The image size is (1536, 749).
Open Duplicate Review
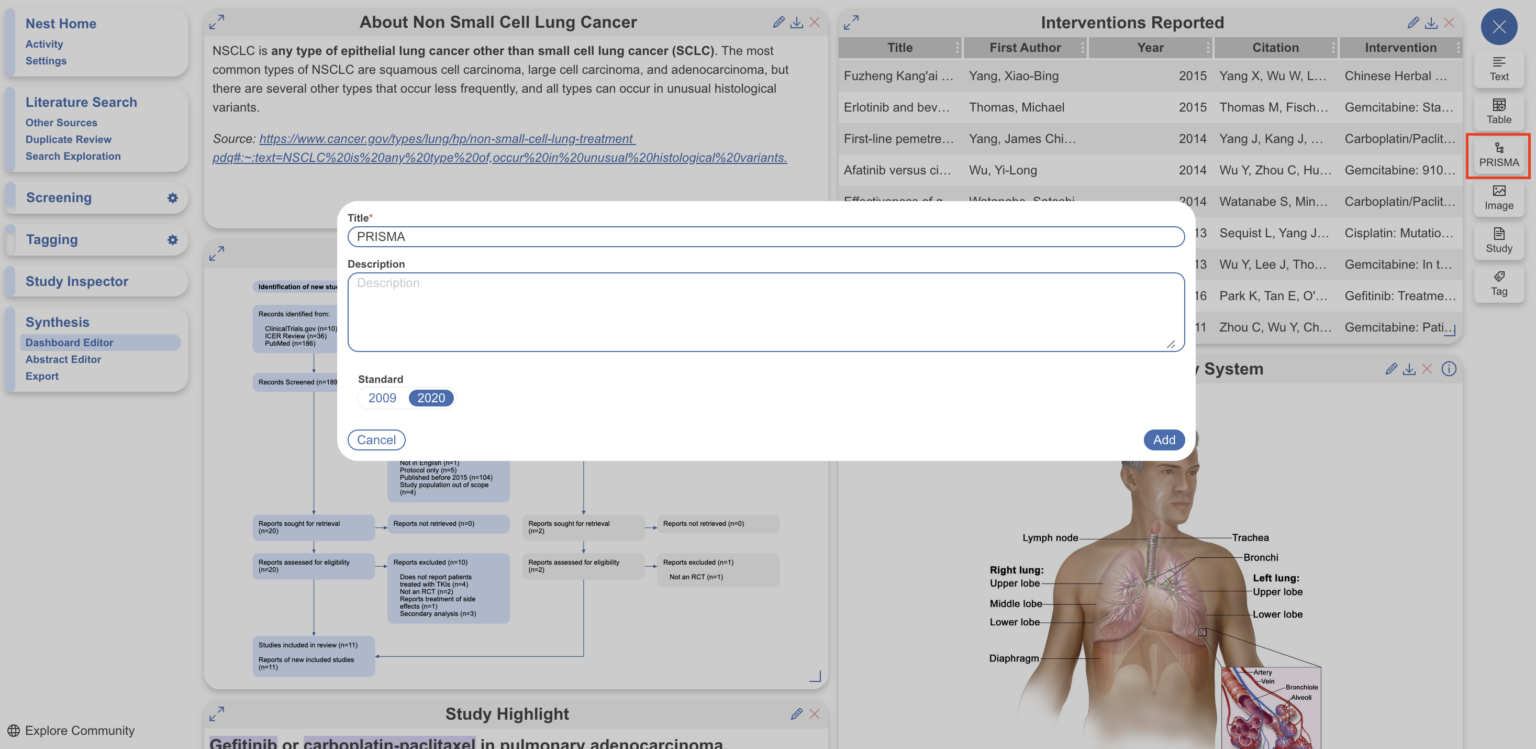click(69, 139)
